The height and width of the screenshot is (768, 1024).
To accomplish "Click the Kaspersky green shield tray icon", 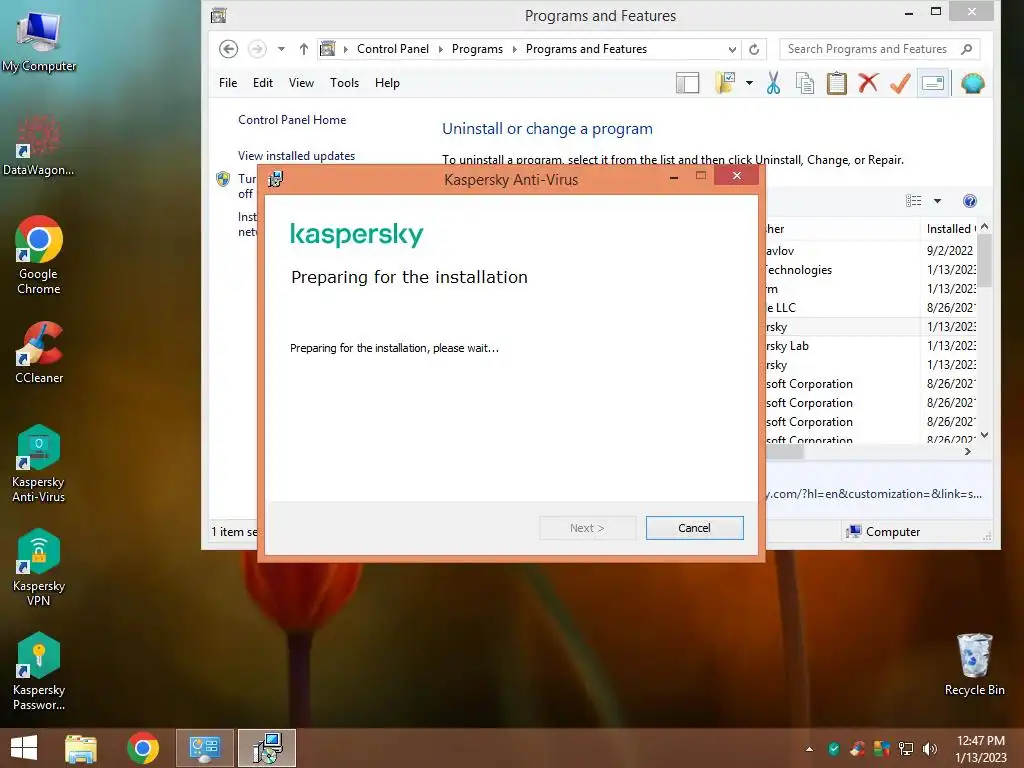I will click(x=834, y=749).
